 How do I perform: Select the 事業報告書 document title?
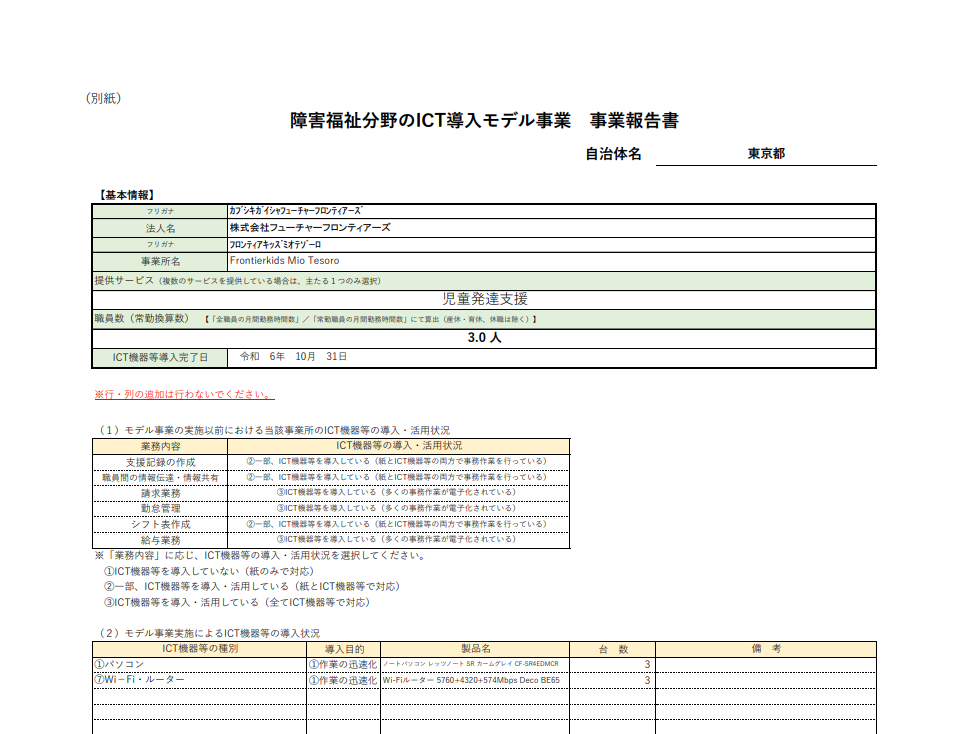[x=484, y=121]
